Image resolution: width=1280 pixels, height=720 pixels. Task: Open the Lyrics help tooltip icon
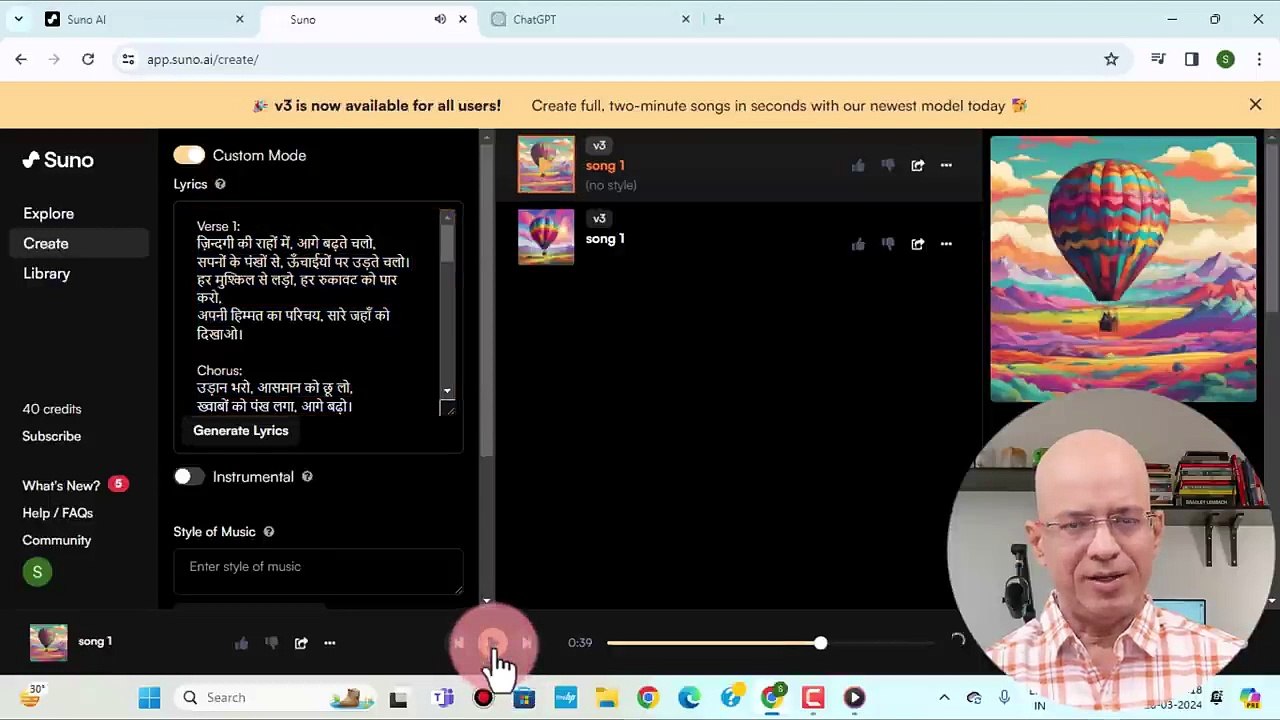point(220,184)
